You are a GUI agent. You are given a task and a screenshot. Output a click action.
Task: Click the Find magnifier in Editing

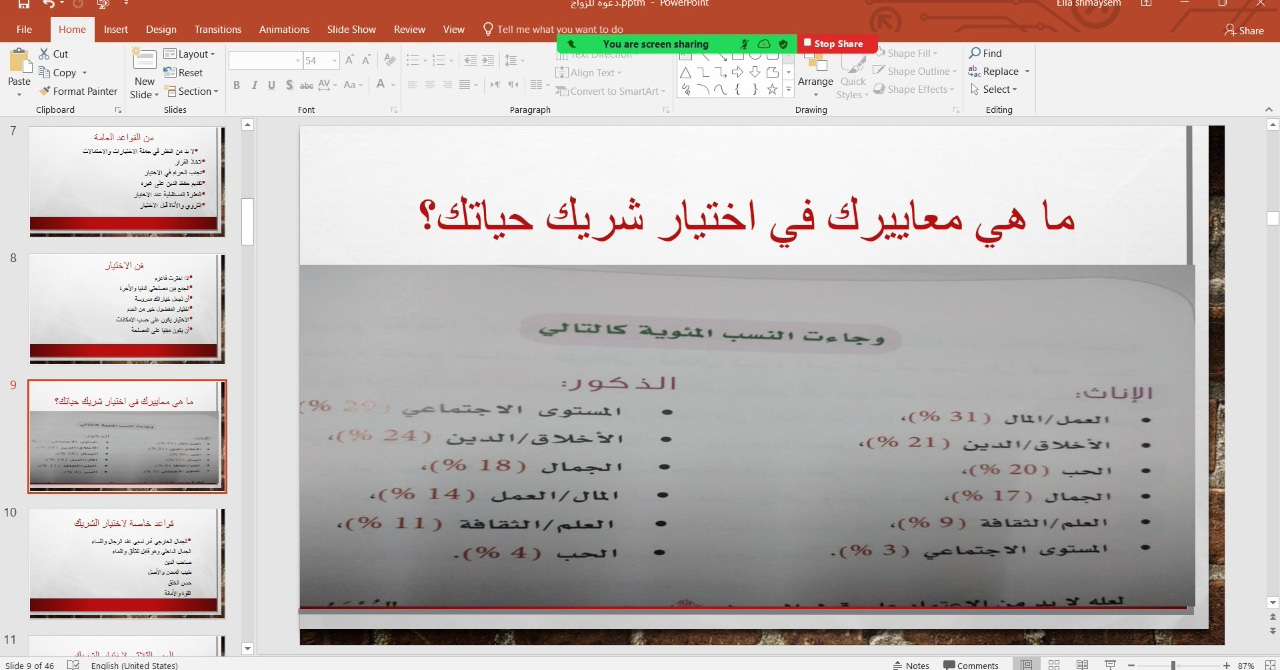tap(975, 53)
